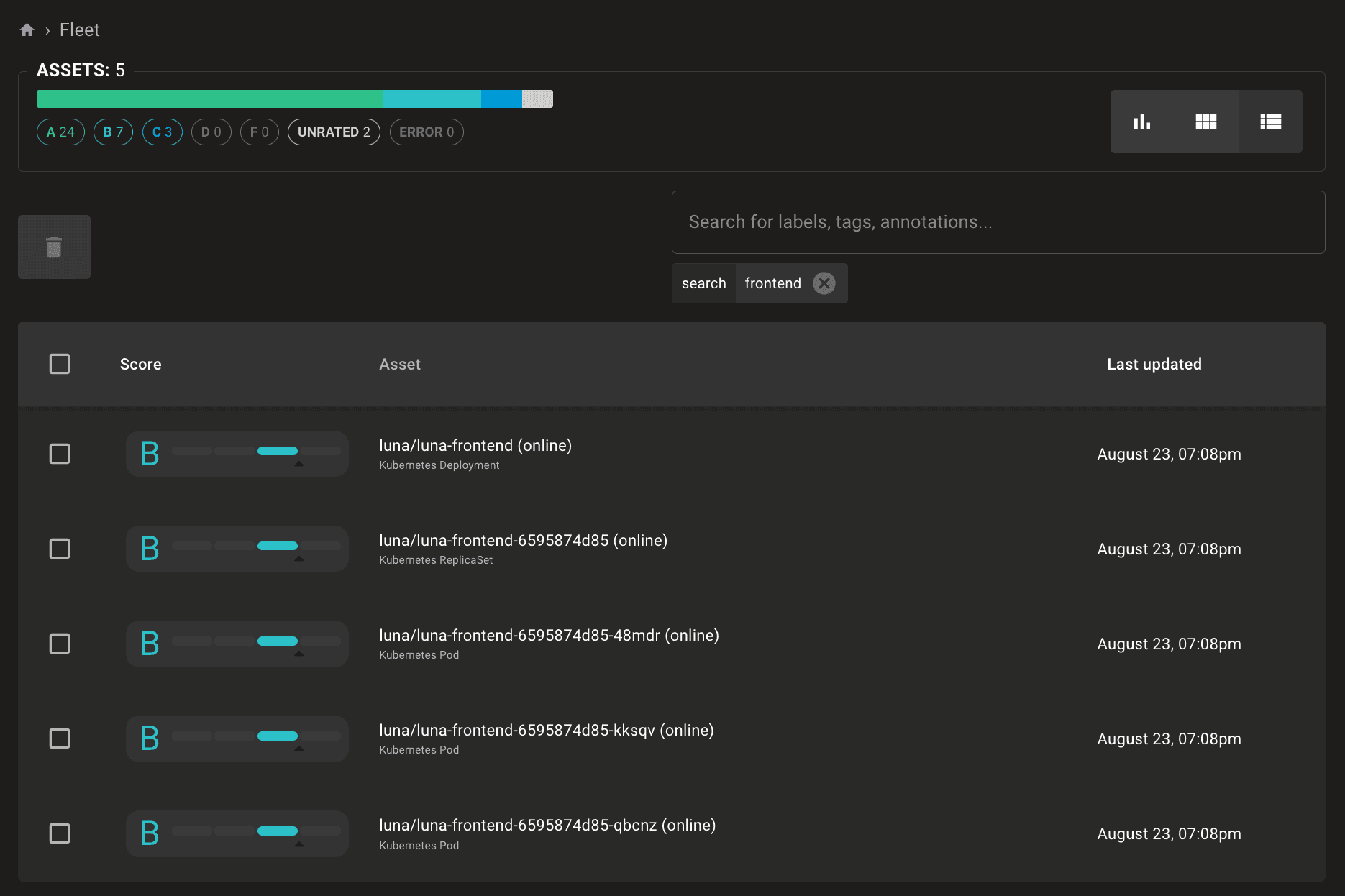Click the asset score distribution bar
The width and height of the screenshot is (1345, 896).
pyautogui.click(x=295, y=99)
